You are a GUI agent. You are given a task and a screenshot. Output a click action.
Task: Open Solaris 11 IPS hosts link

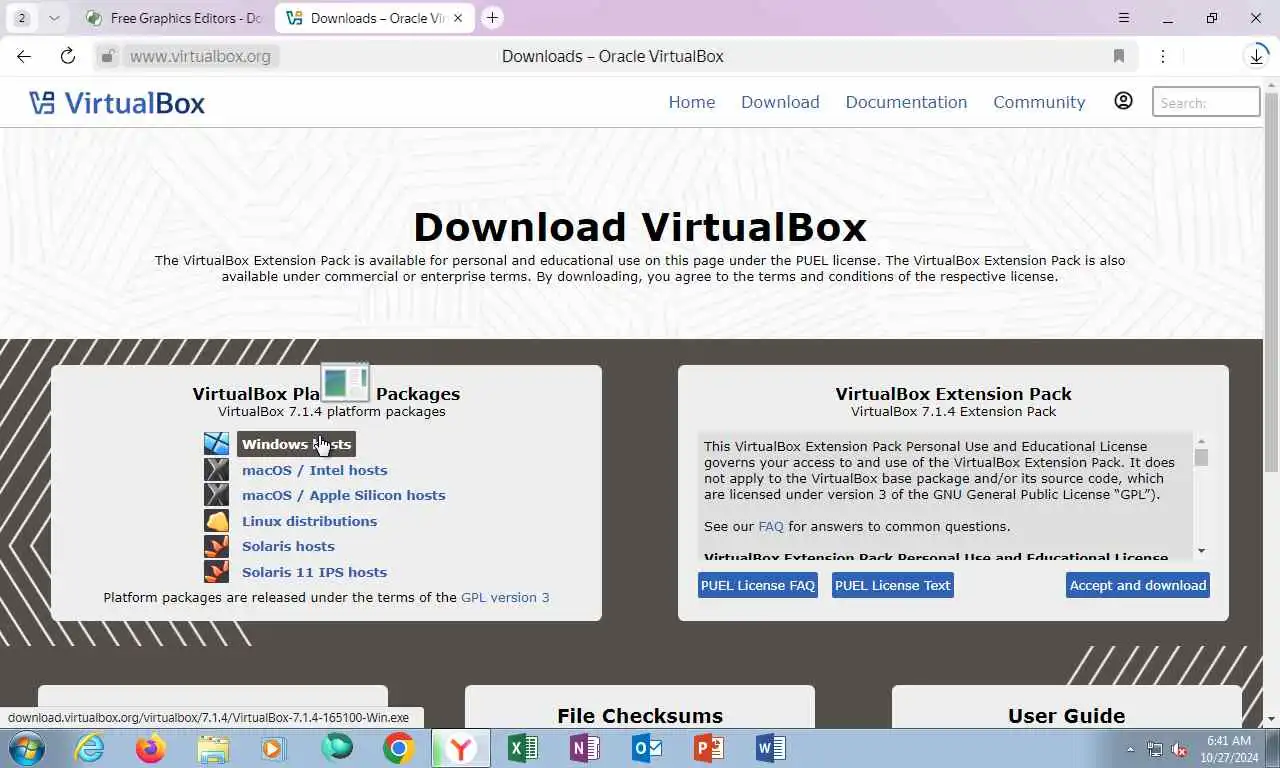pos(314,572)
